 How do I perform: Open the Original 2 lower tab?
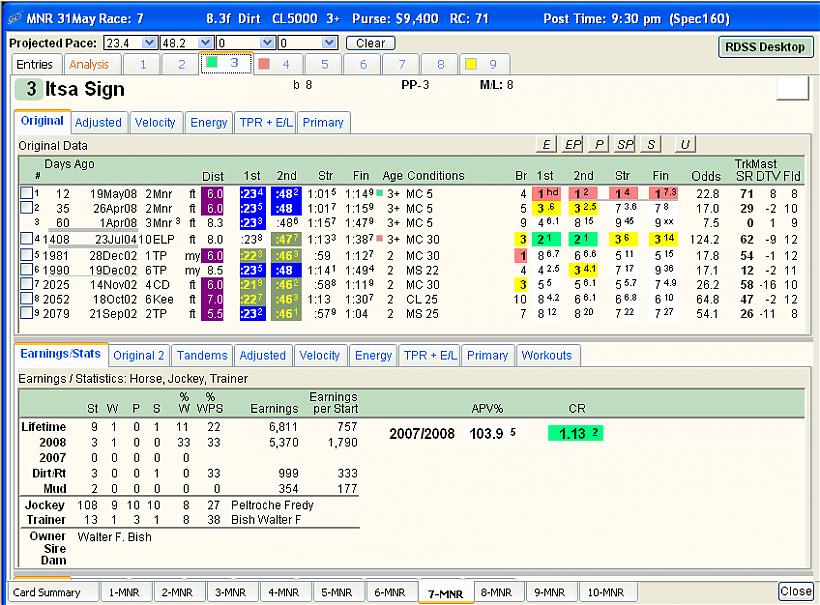[139, 356]
